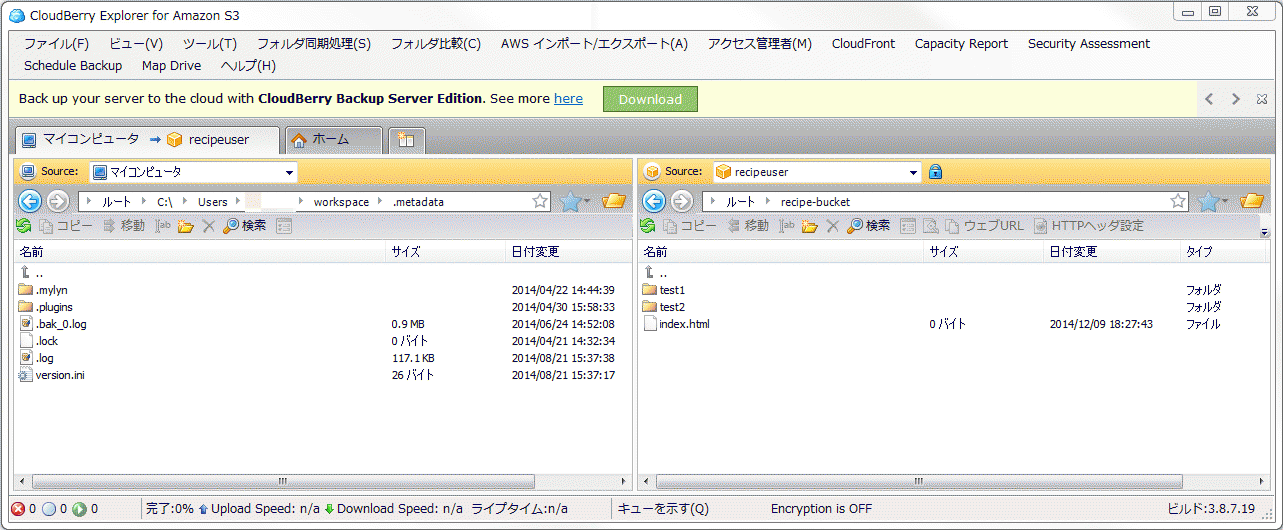This screenshot has width=1283, height=530.
Task: Click 検索 in the local pane toolbar
Action: pyautogui.click(x=245, y=226)
